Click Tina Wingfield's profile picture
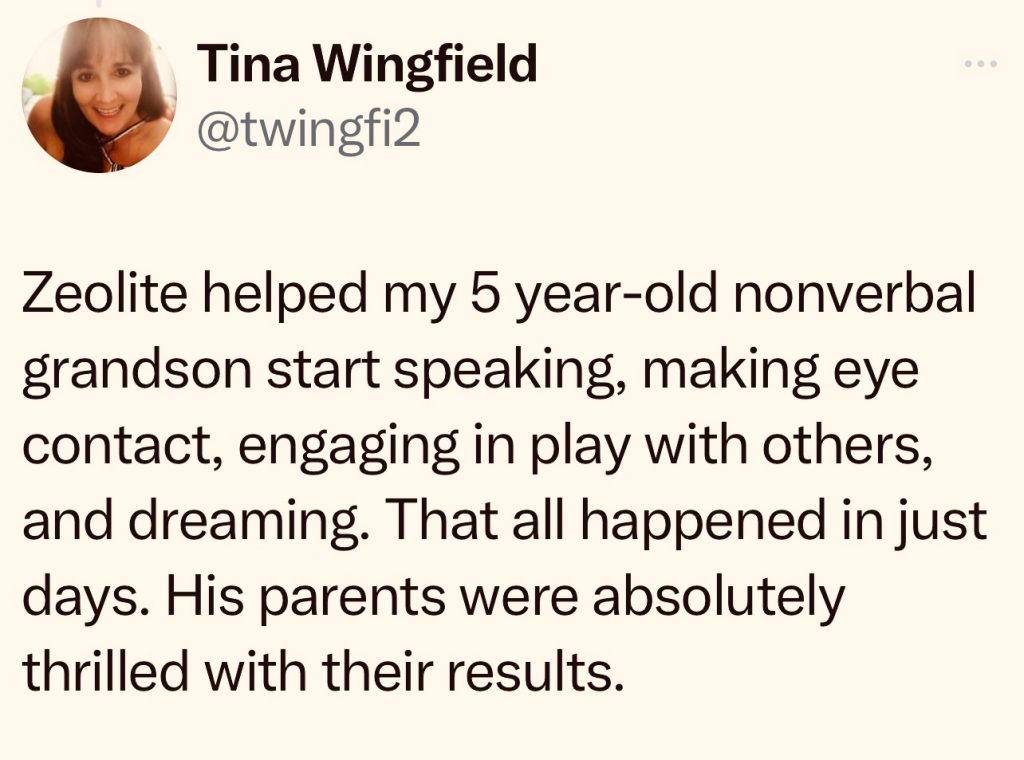 pyautogui.click(x=99, y=96)
